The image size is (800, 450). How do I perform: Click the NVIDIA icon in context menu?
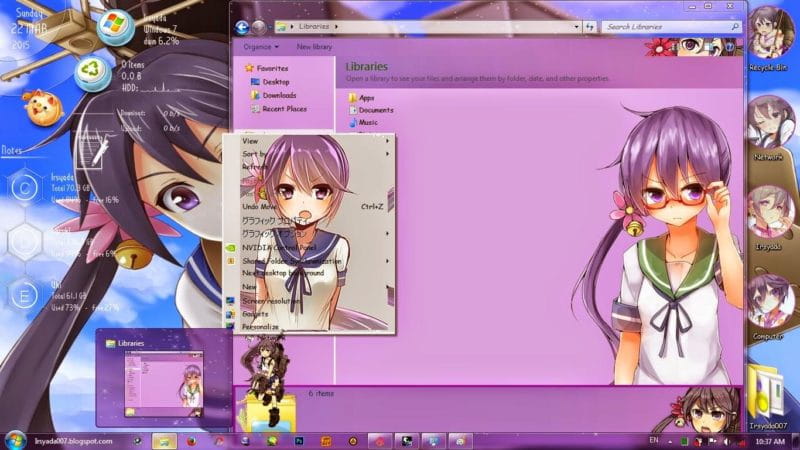(x=231, y=247)
